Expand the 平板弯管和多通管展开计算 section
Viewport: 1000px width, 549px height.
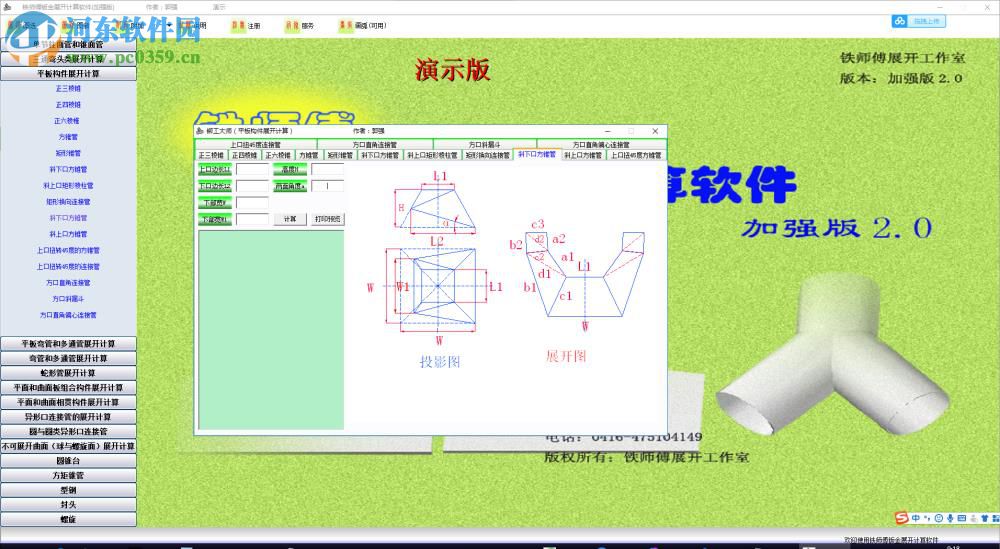click(x=68, y=344)
